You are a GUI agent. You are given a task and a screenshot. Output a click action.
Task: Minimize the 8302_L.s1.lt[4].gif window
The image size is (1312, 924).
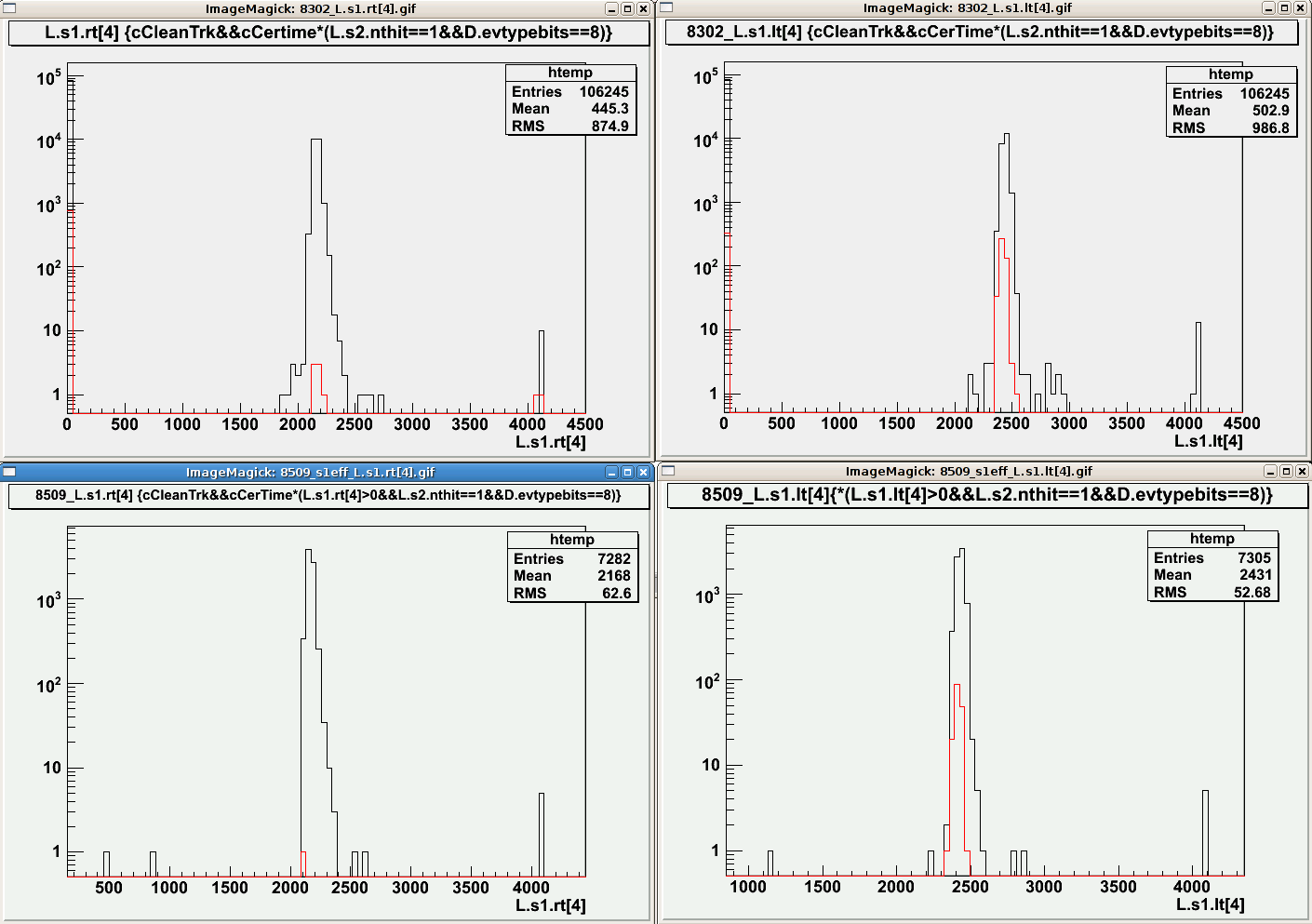pos(1269,7)
